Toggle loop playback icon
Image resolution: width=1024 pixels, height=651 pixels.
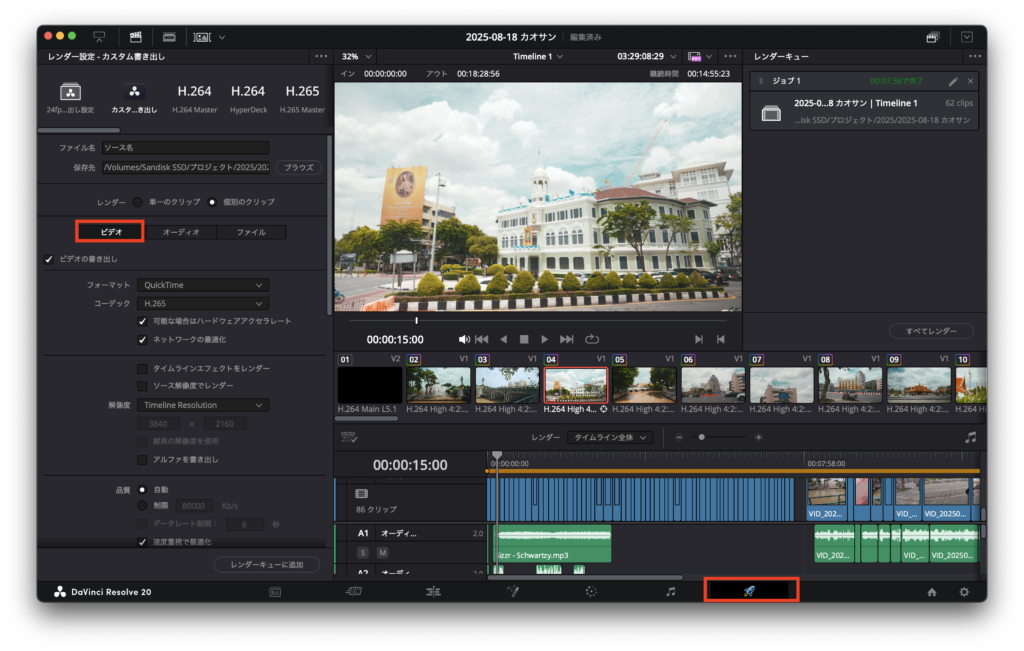[x=592, y=339]
